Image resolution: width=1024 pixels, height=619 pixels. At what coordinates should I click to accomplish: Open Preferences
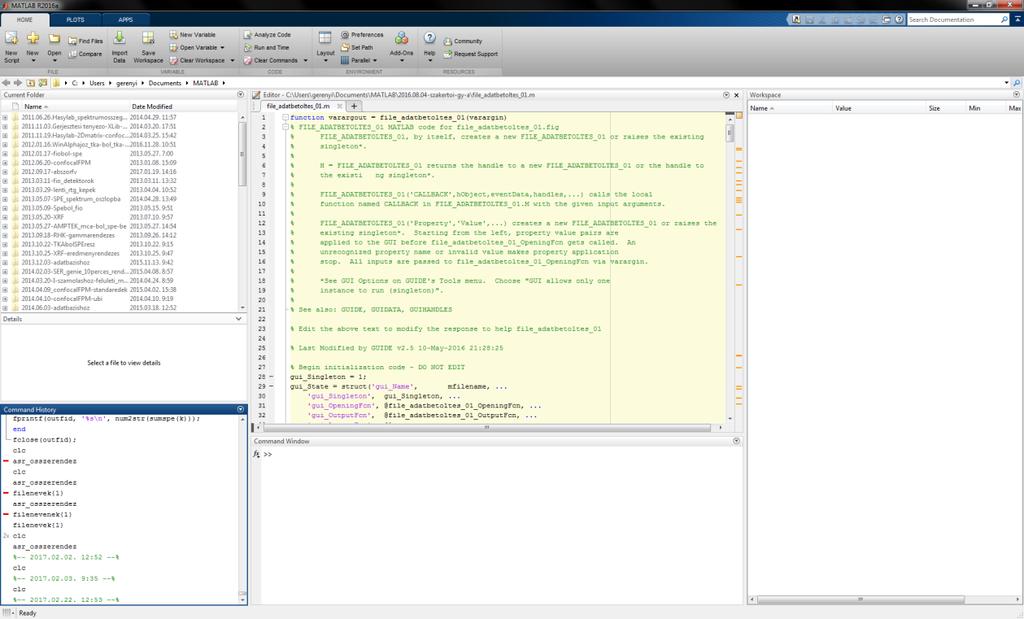coord(362,35)
